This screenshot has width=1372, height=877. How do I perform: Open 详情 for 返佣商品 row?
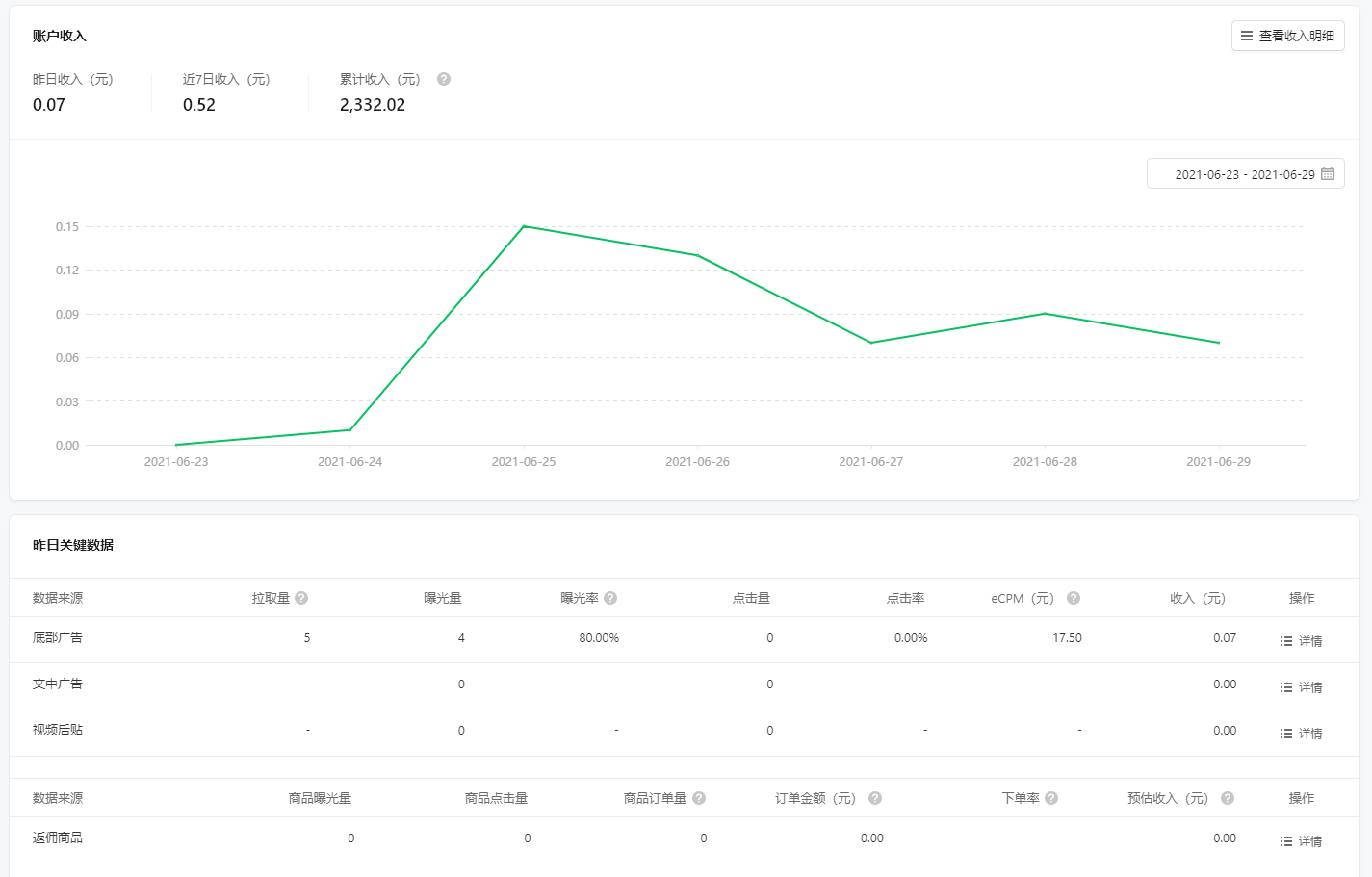tap(1301, 841)
